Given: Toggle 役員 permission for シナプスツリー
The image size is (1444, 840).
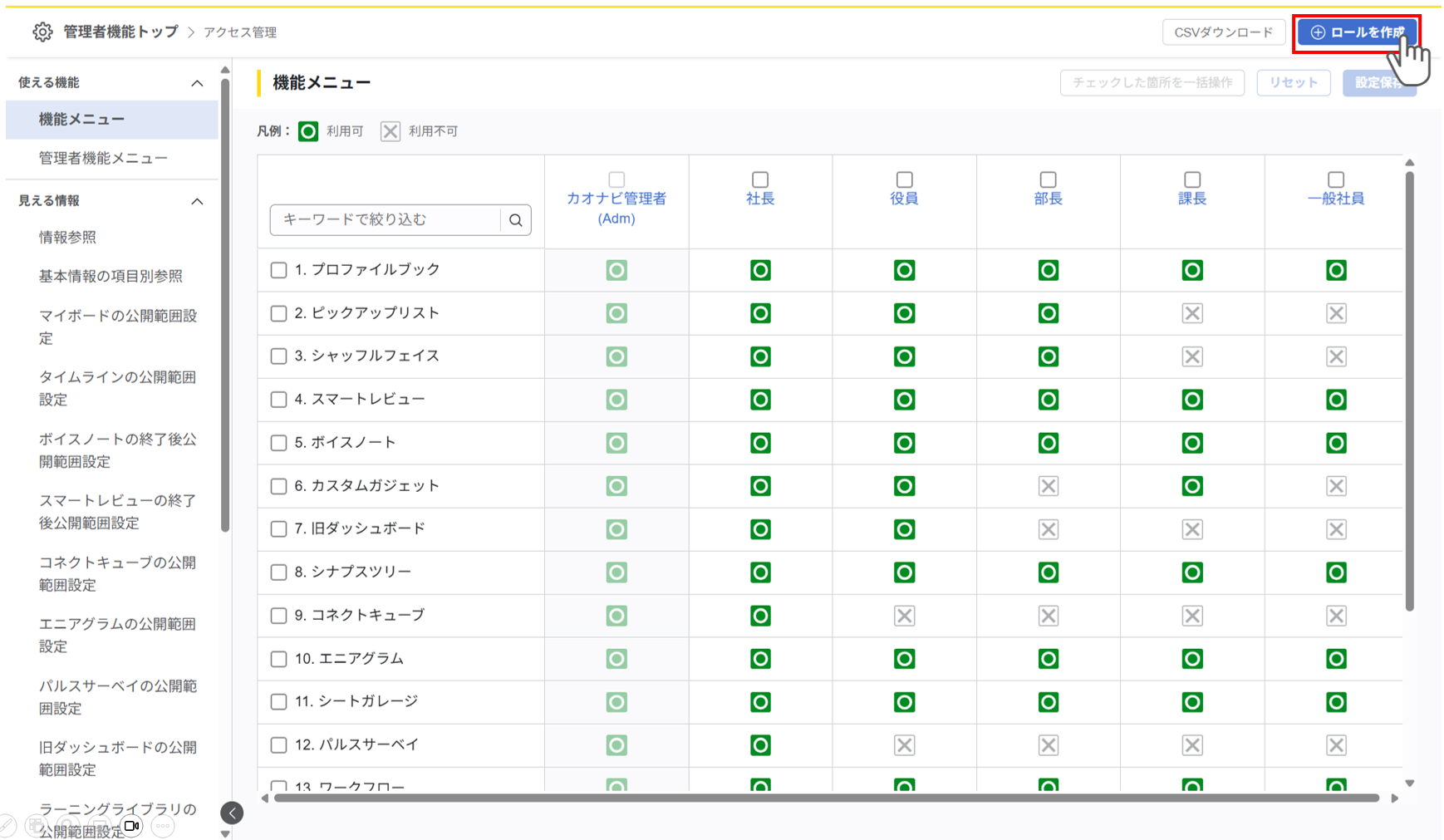Looking at the screenshot, I should click(x=904, y=572).
